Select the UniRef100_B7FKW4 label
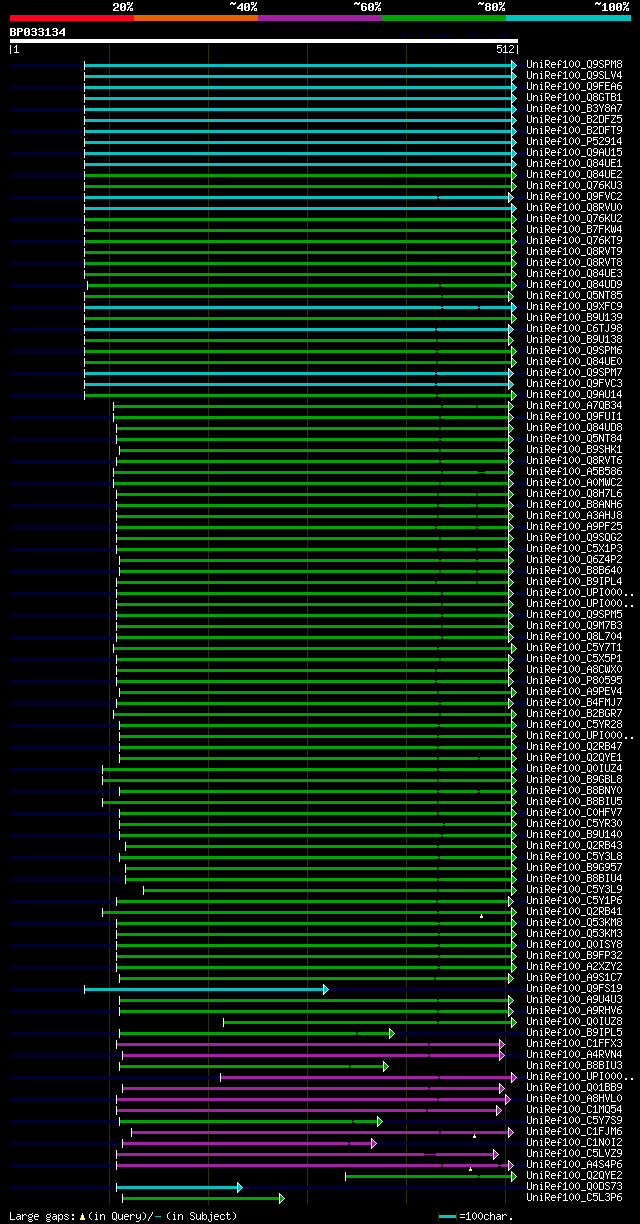Screen dimensions: 640x1224 click(574, 229)
